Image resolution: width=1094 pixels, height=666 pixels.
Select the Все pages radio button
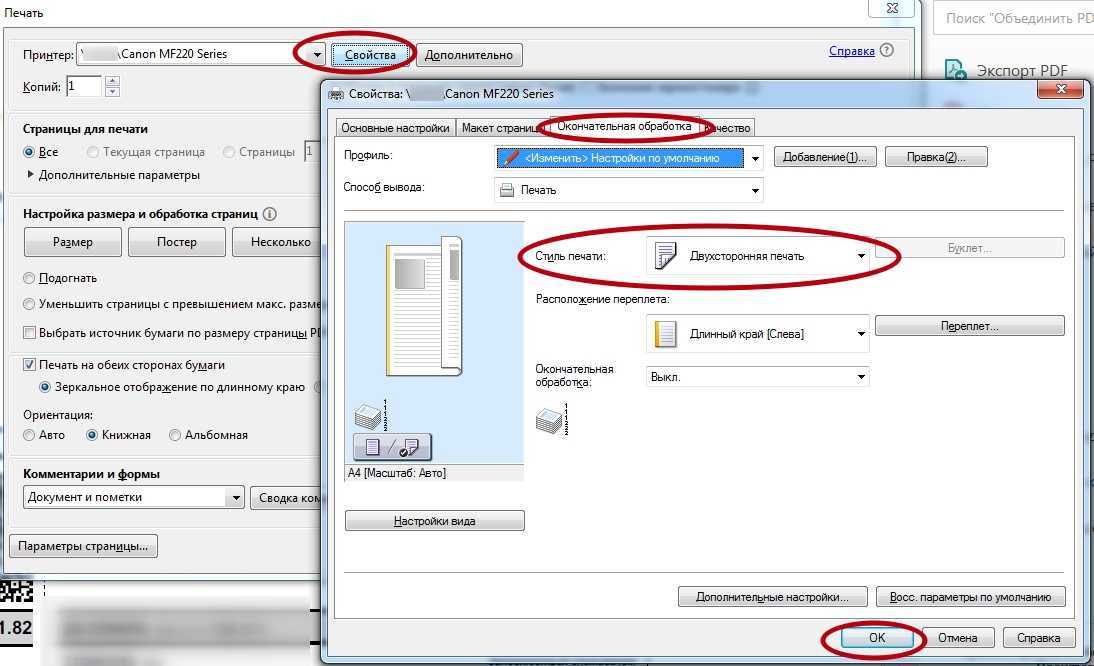coord(29,152)
